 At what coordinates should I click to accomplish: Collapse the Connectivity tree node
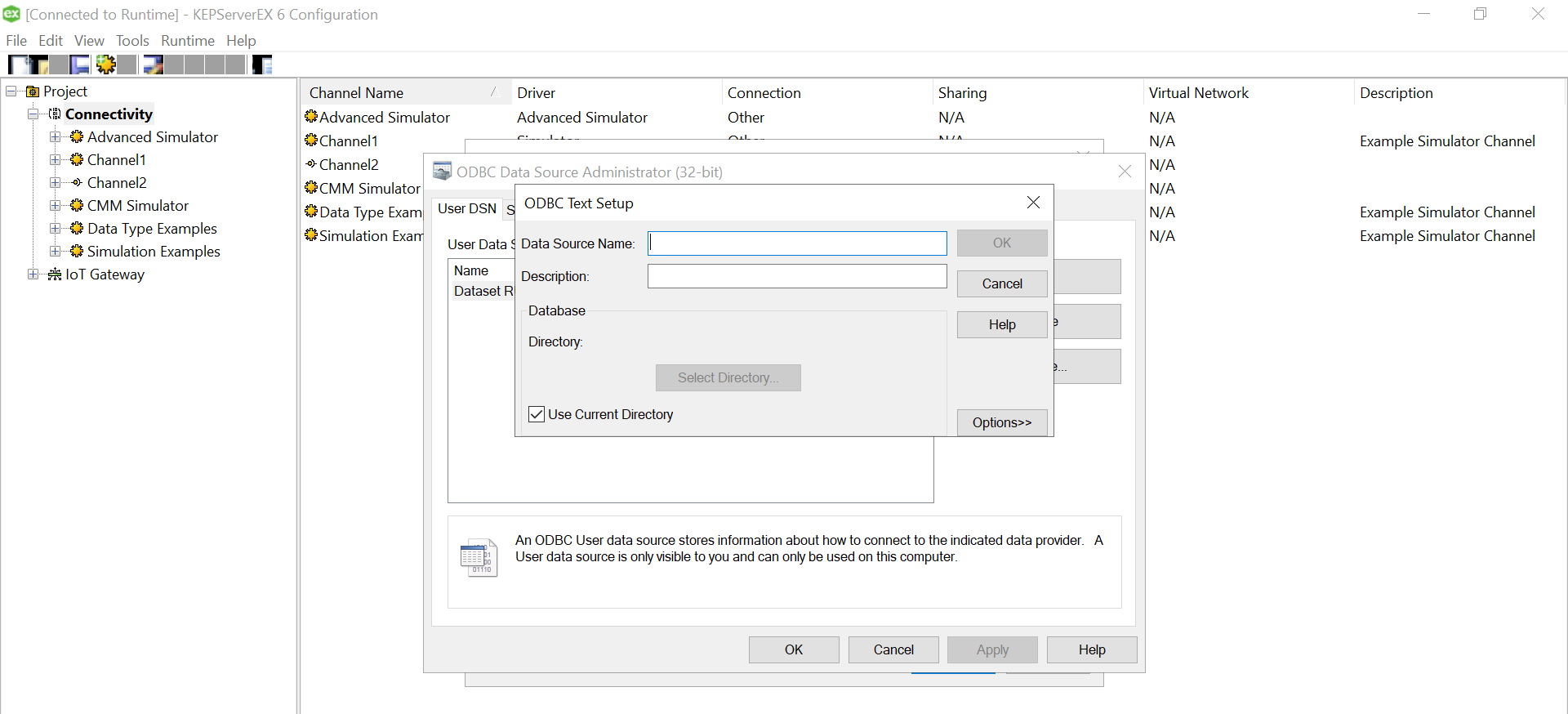[33, 114]
